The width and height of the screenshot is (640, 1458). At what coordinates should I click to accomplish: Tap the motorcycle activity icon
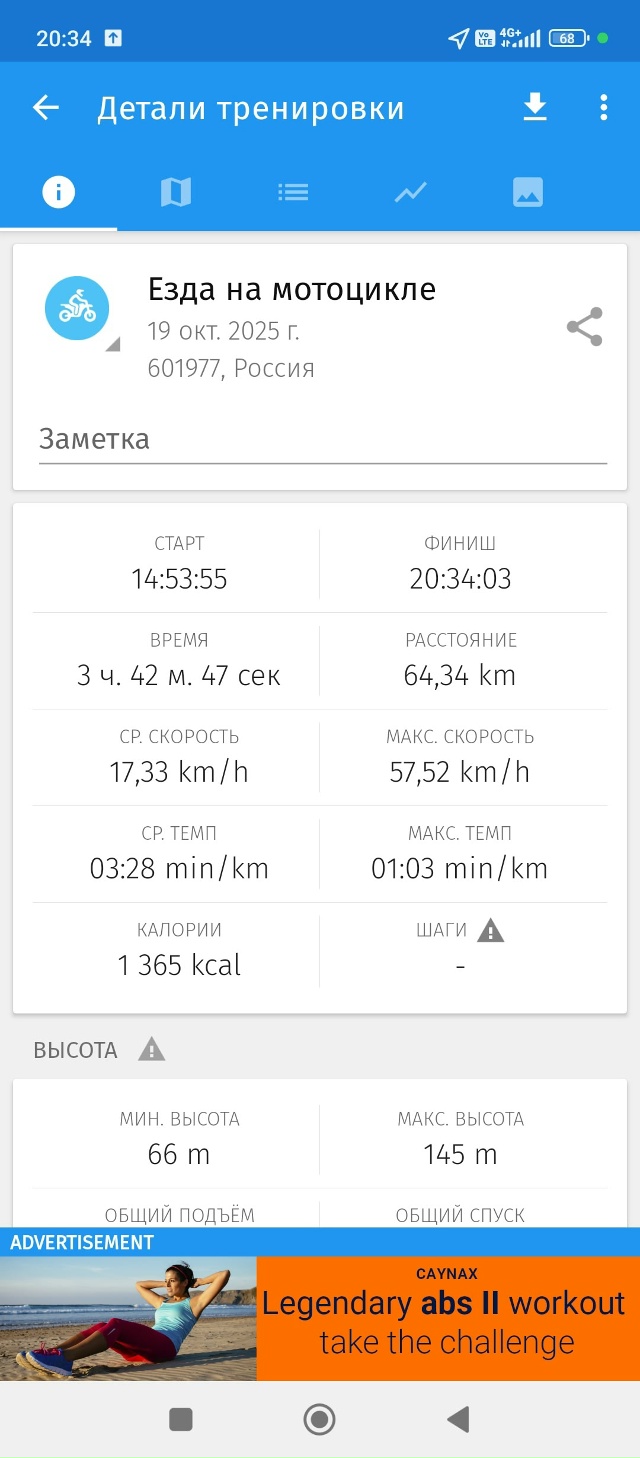tap(78, 308)
